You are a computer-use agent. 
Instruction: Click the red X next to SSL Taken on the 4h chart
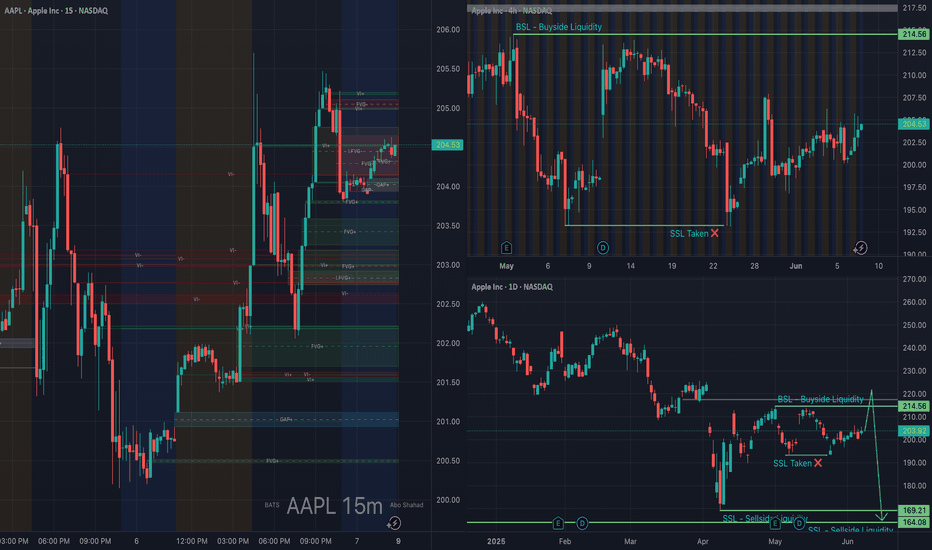714,233
